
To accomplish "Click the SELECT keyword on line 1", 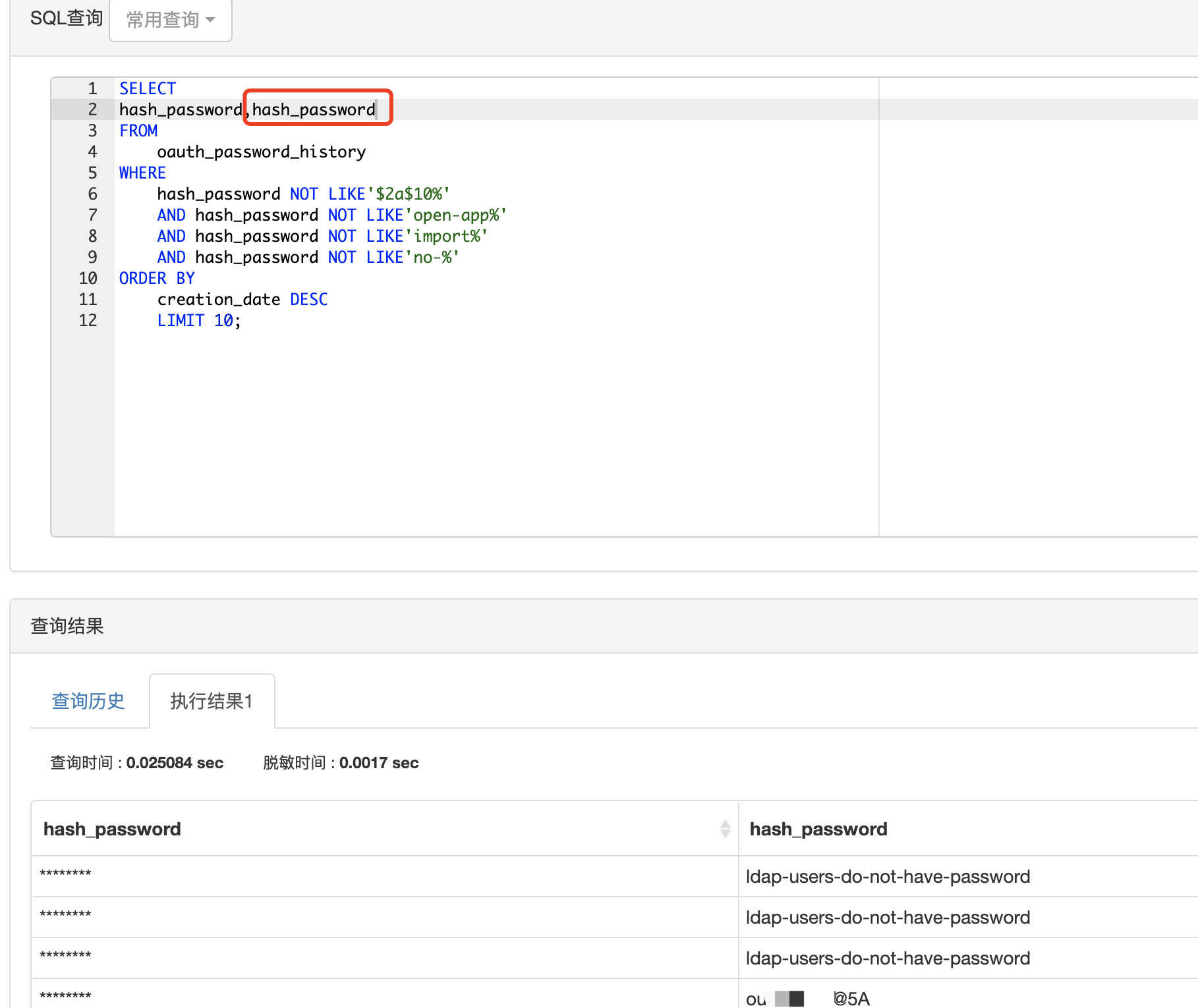I will coord(146,88).
